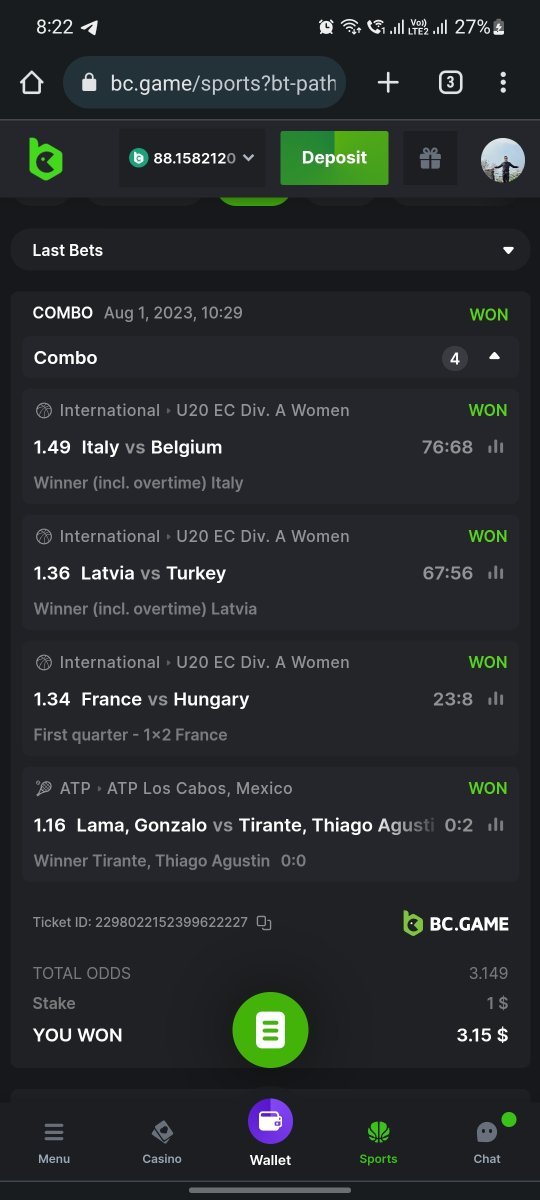View statistics icon for Italy vs Belgium

click(x=495, y=447)
